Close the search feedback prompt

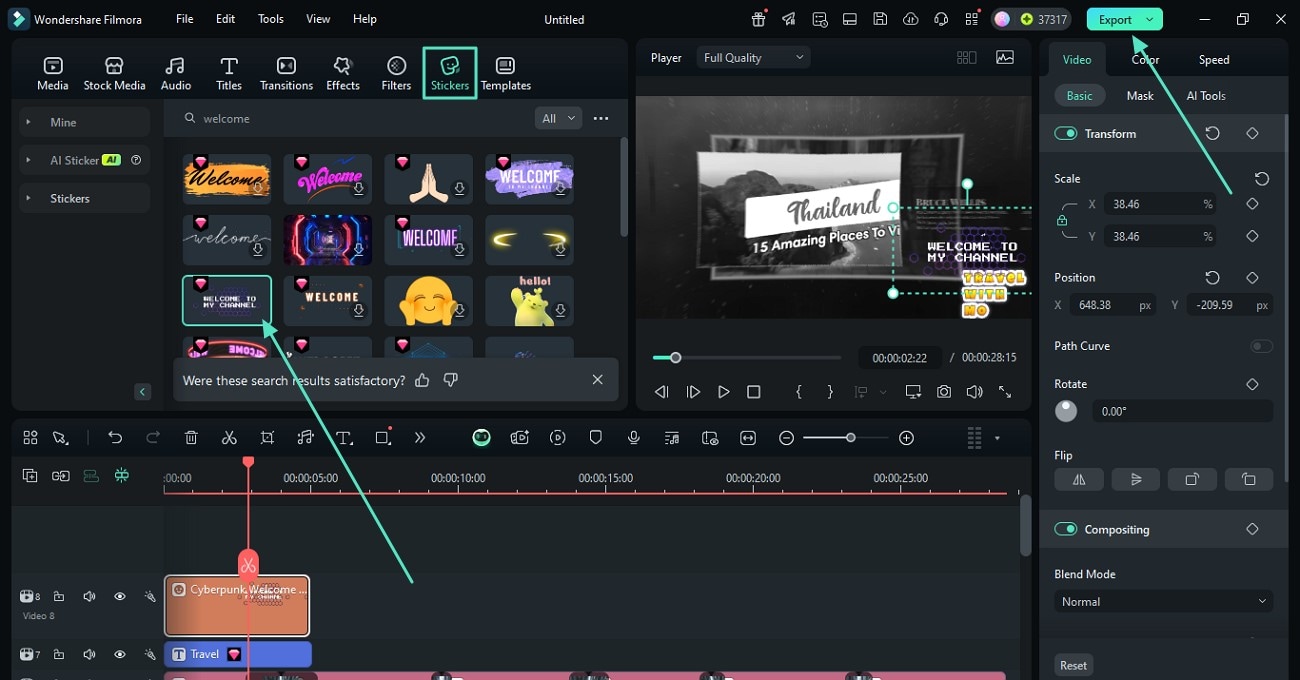597,380
